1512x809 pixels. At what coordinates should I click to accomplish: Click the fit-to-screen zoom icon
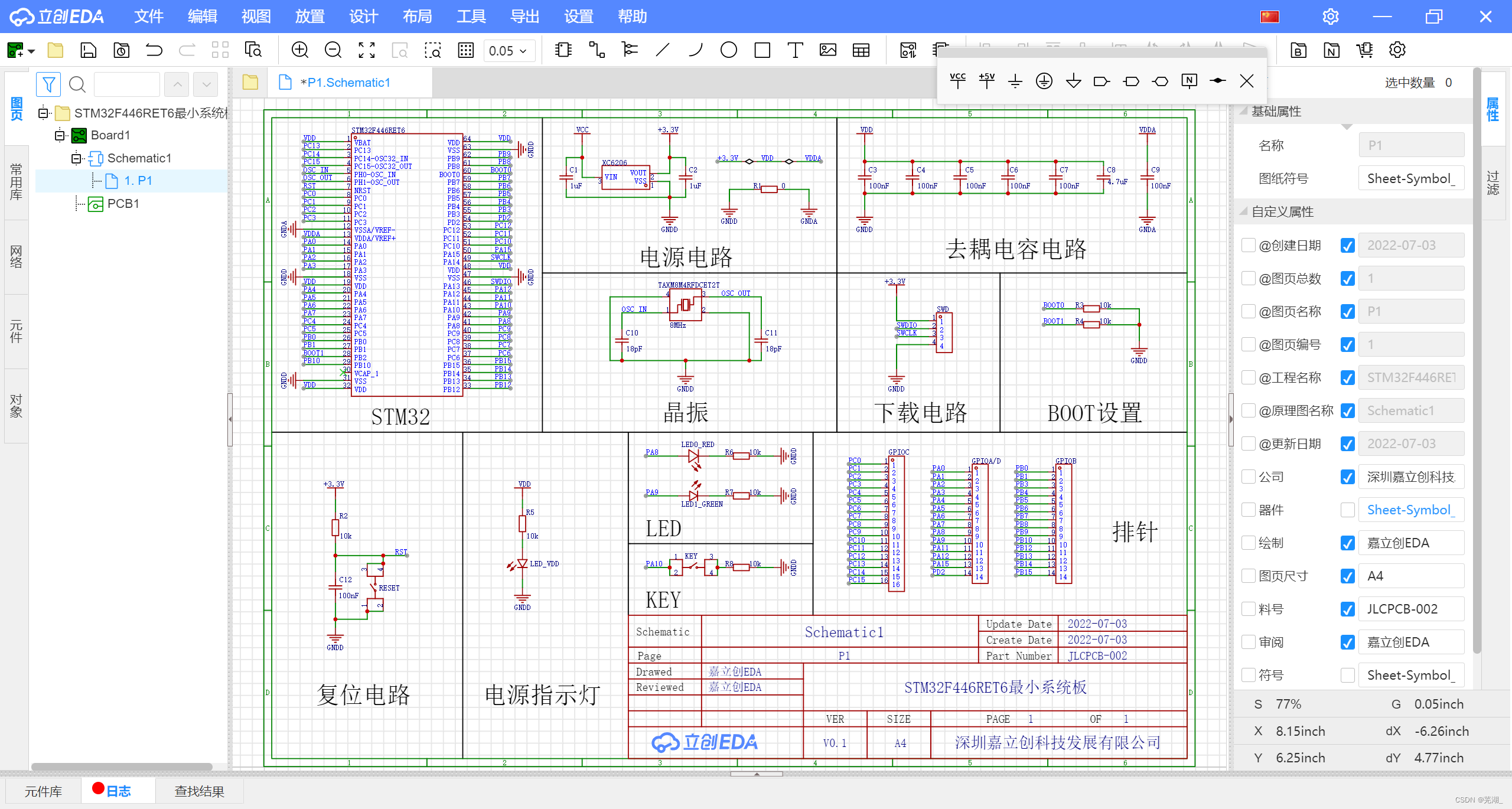(x=367, y=50)
